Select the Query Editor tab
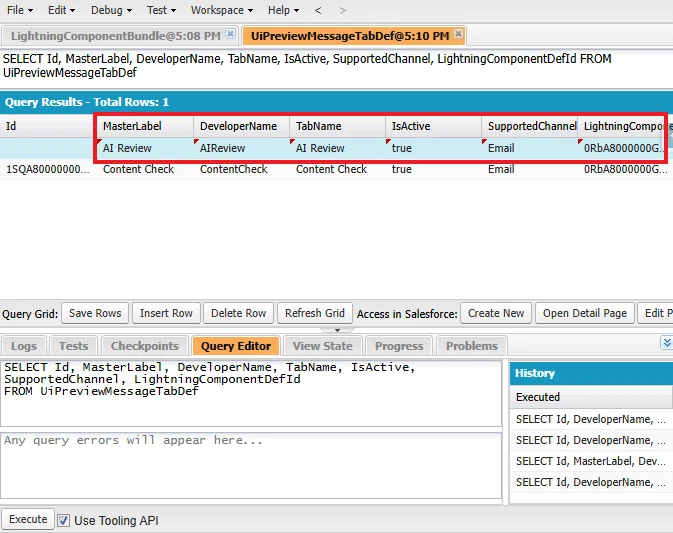The height and width of the screenshot is (533, 673). point(236,346)
